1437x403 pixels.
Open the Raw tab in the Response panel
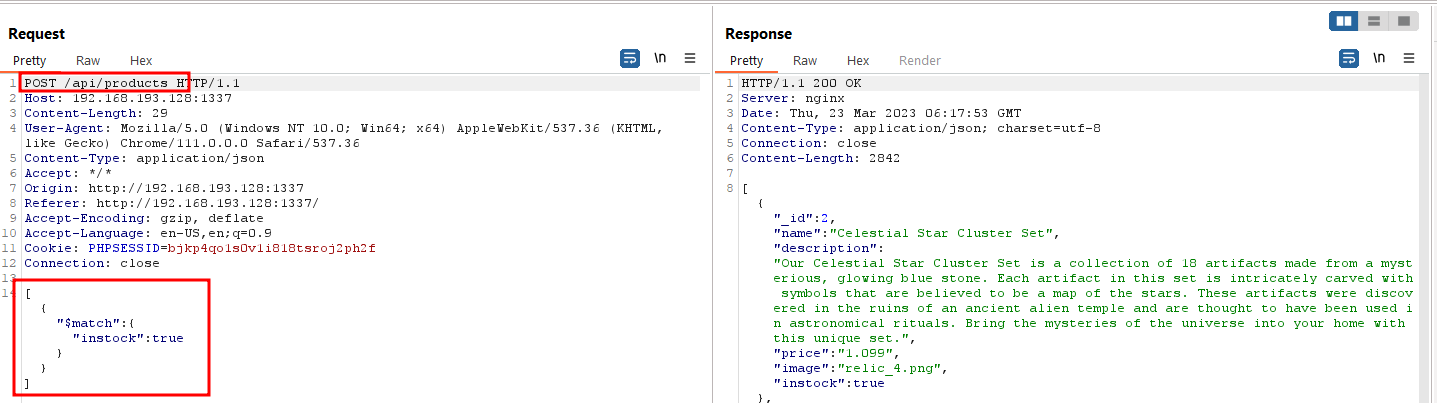805,61
